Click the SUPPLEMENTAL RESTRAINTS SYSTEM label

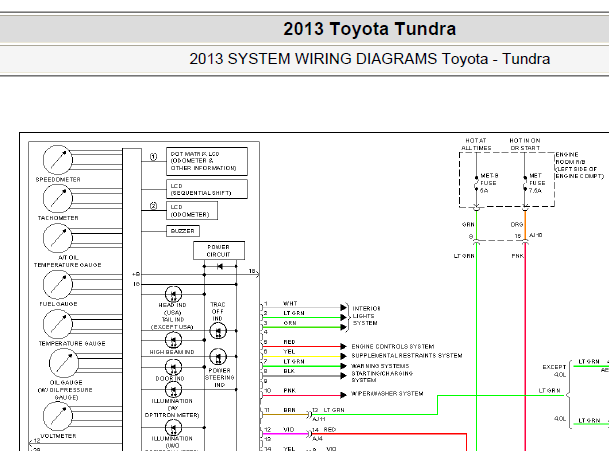tap(407, 356)
